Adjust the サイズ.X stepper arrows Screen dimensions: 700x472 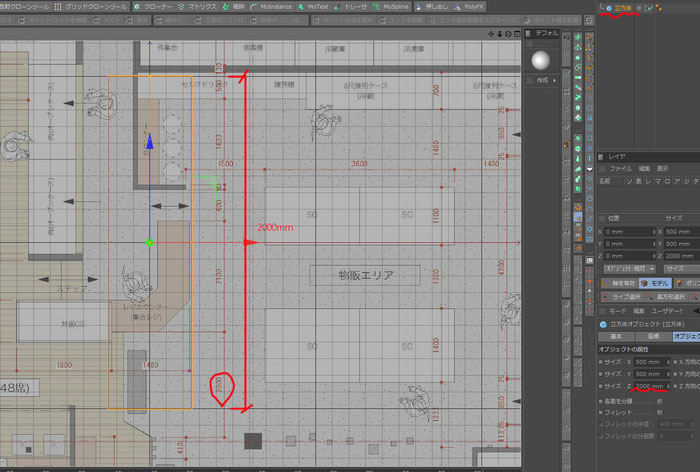point(668,362)
